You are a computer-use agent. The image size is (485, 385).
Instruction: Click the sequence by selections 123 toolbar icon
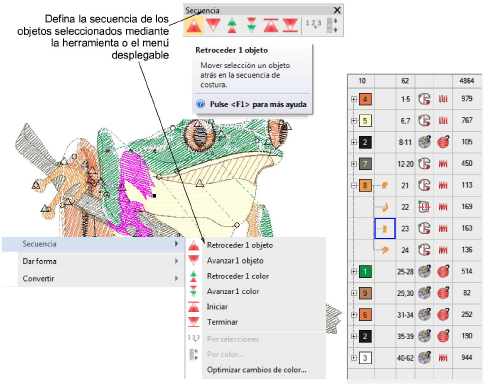point(313,24)
